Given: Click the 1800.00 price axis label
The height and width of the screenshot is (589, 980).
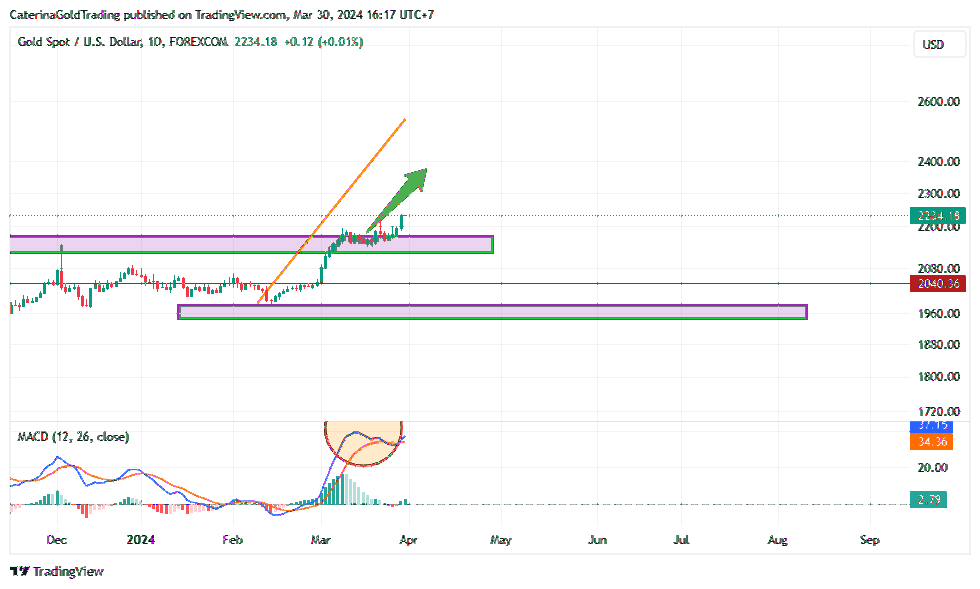Looking at the screenshot, I should [x=938, y=376].
